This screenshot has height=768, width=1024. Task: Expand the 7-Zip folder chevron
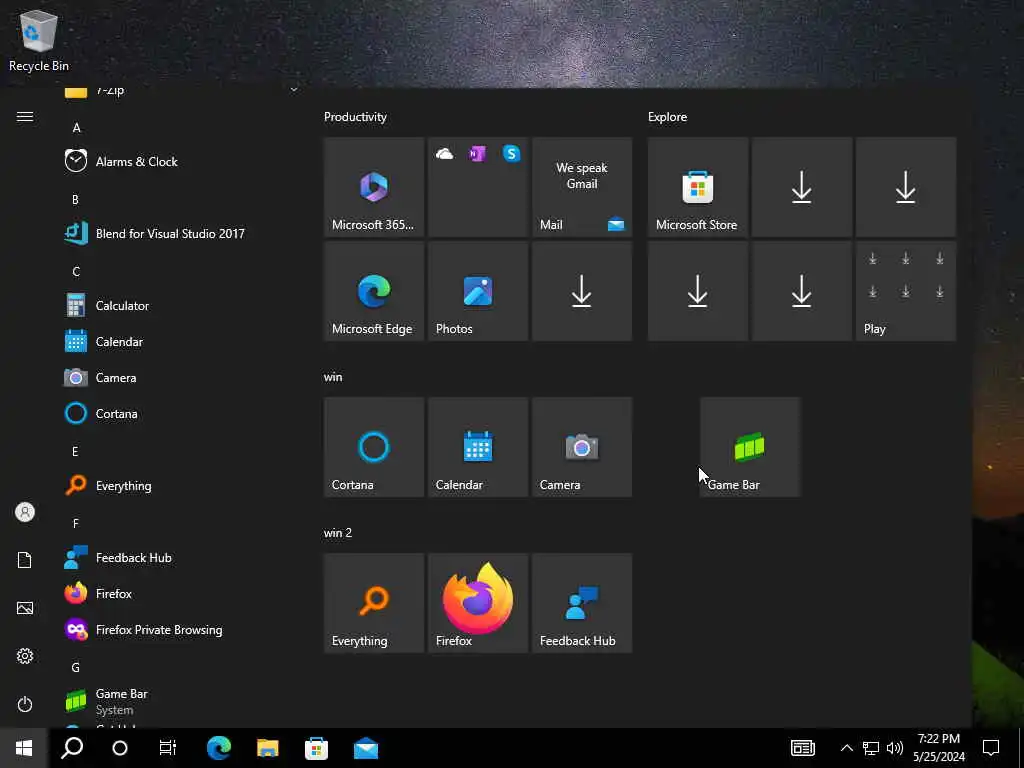[x=294, y=90]
